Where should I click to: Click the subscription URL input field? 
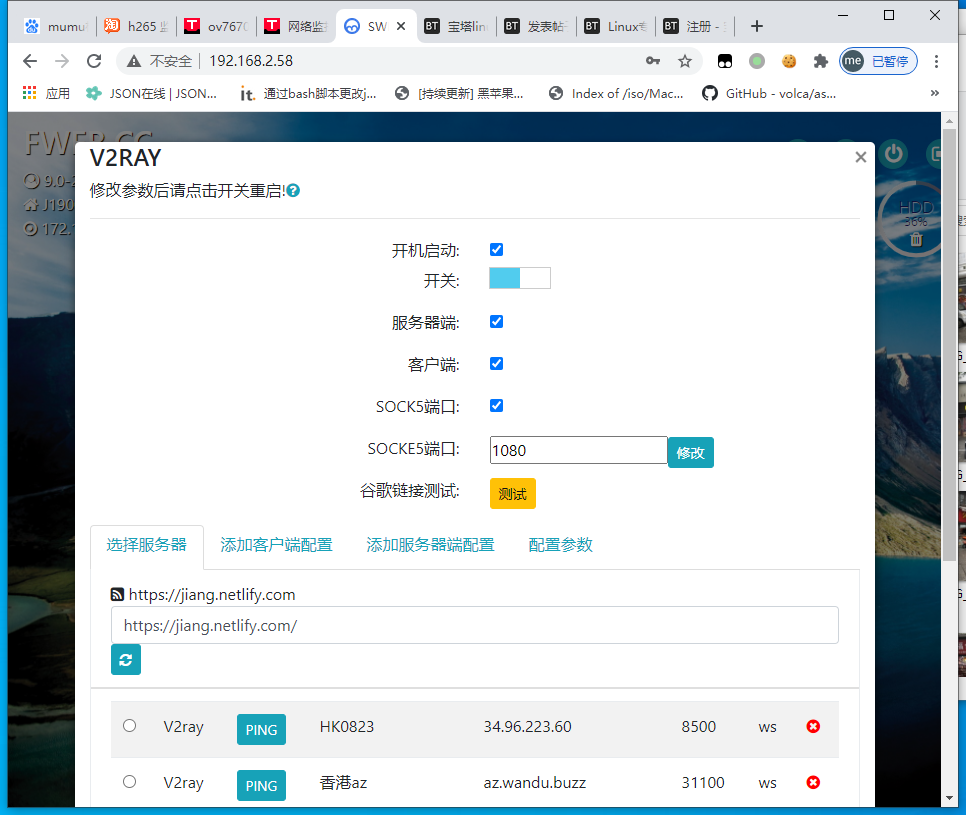[x=474, y=626]
